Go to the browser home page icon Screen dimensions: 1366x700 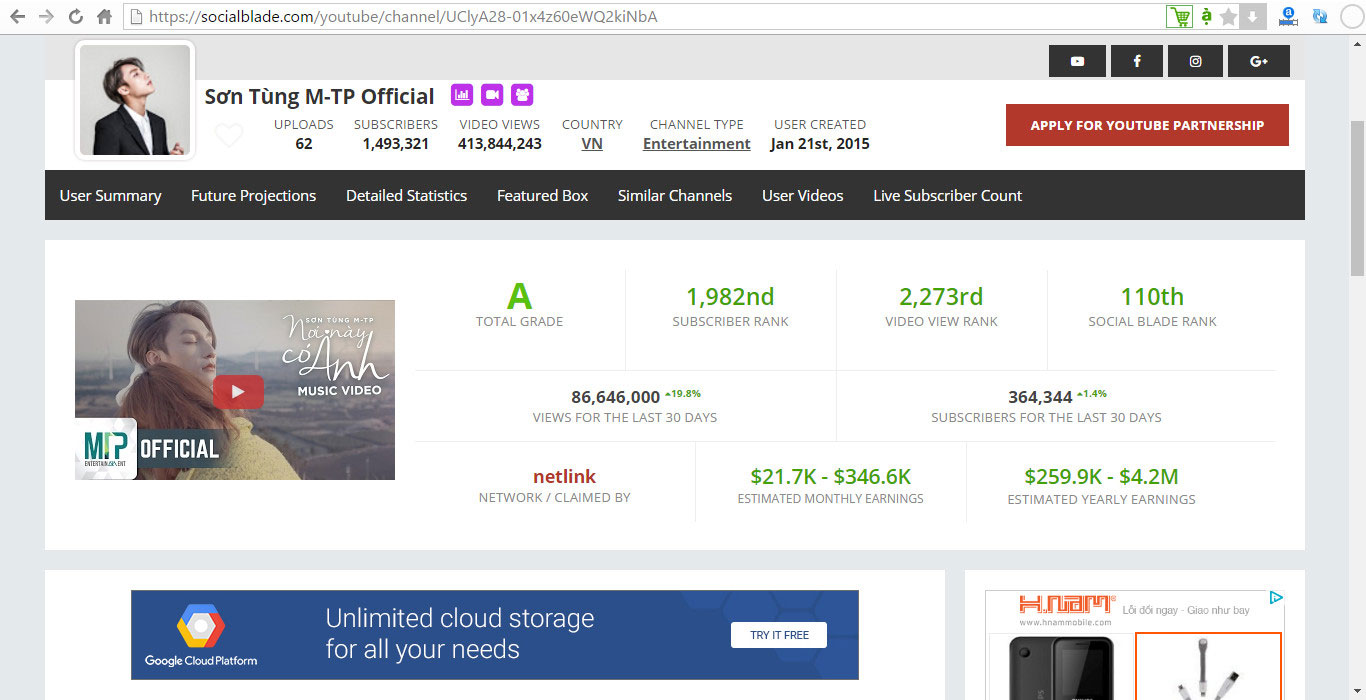tap(104, 17)
